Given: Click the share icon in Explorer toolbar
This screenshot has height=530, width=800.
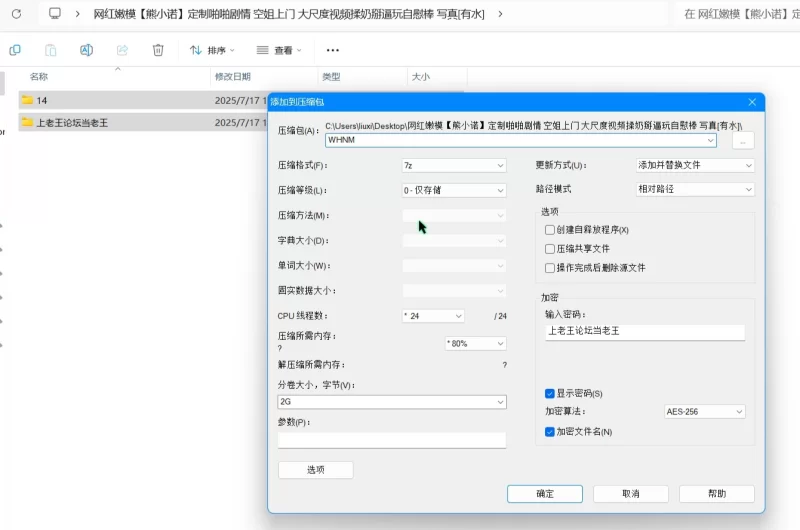Looking at the screenshot, I should [122, 50].
